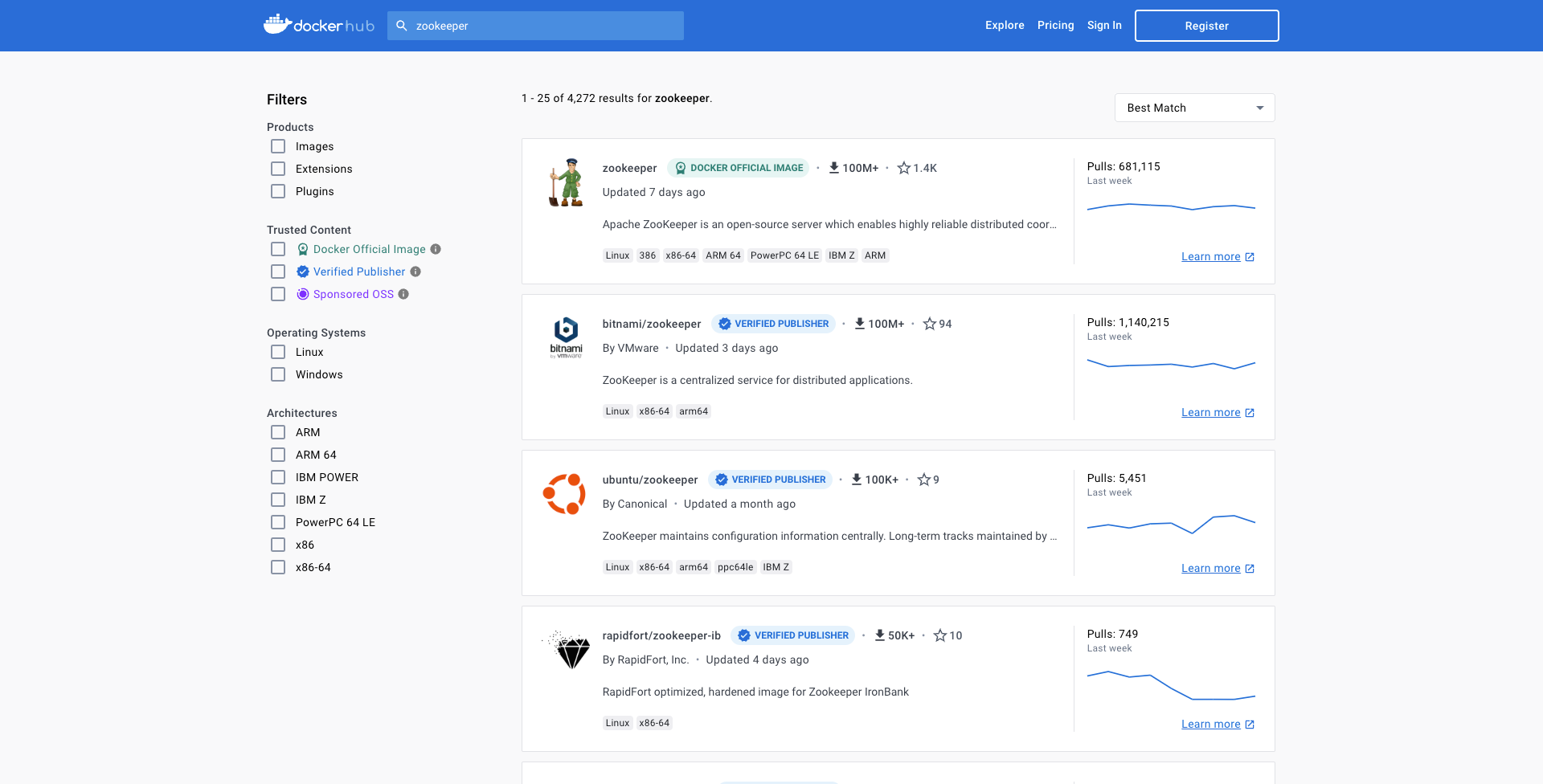Check the Extensions filter
This screenshot has width=1543, height=784.
pos(278,169)
